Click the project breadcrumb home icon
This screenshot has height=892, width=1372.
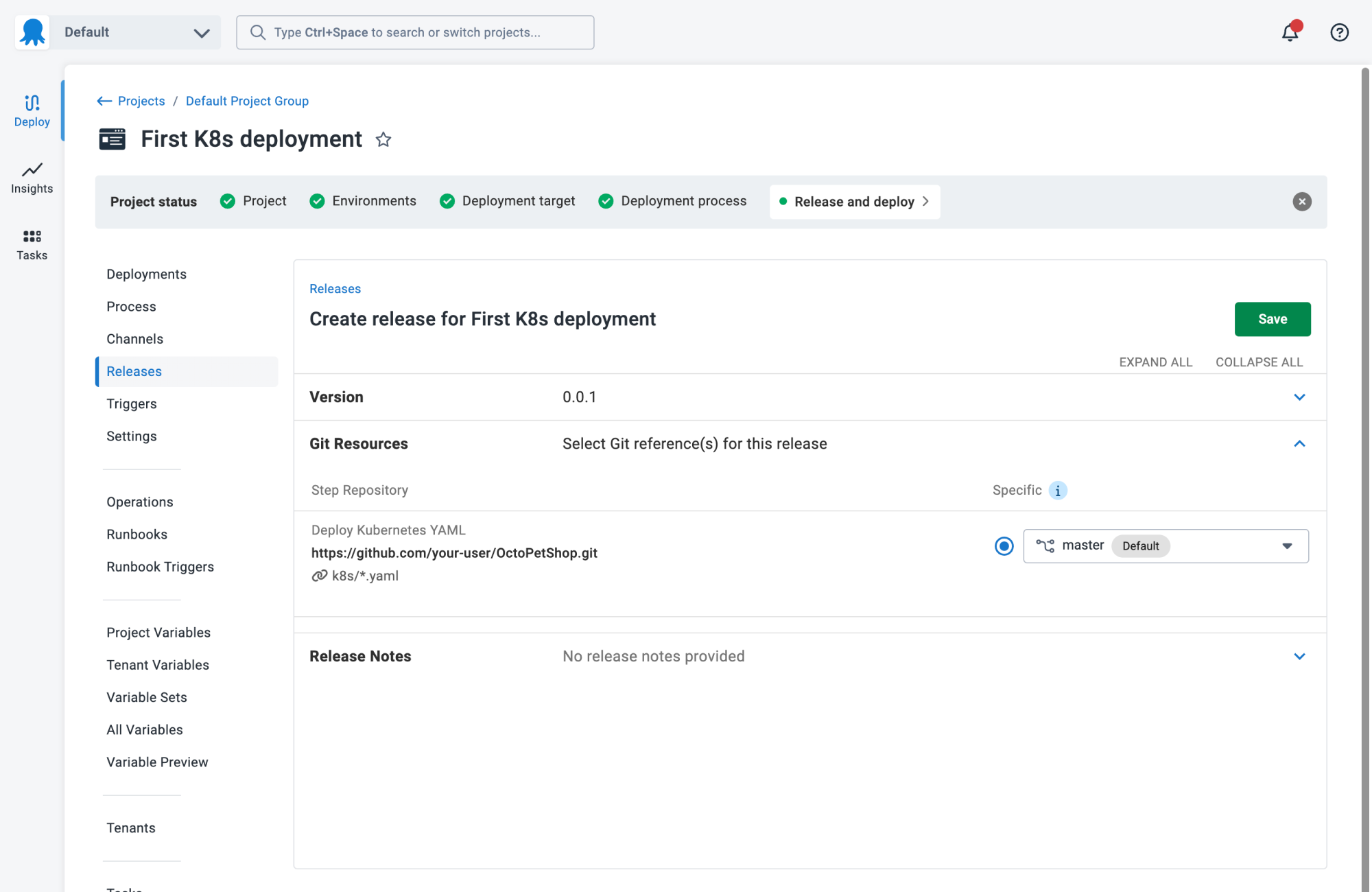click(103, 101)
